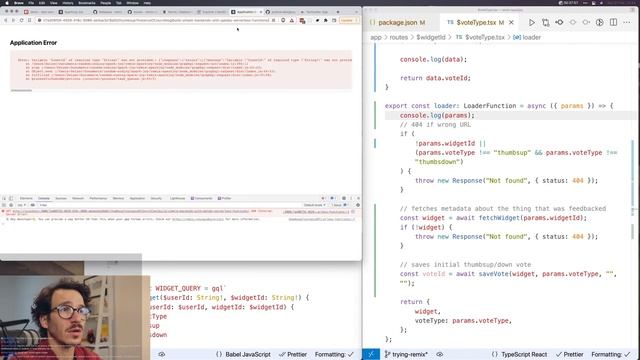Open the console 'top' context dropdown

pos(22,205)
